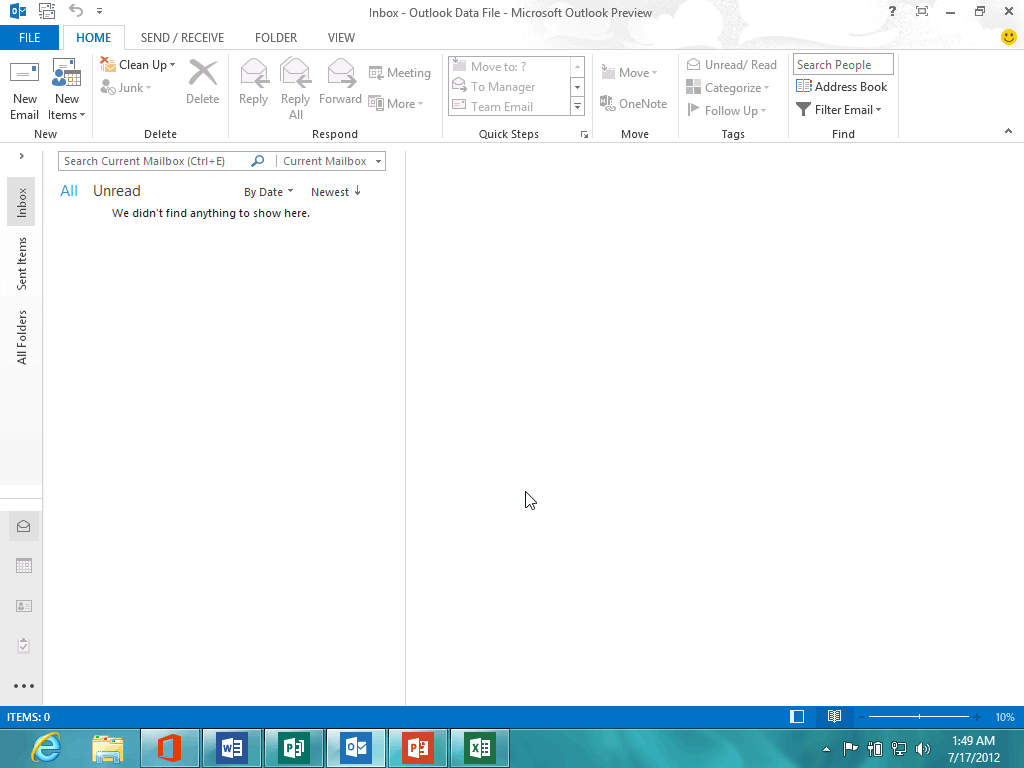Viewport: 1024px width, 768px height.
Task: Adjust the zoom slider
Action: 919,717
